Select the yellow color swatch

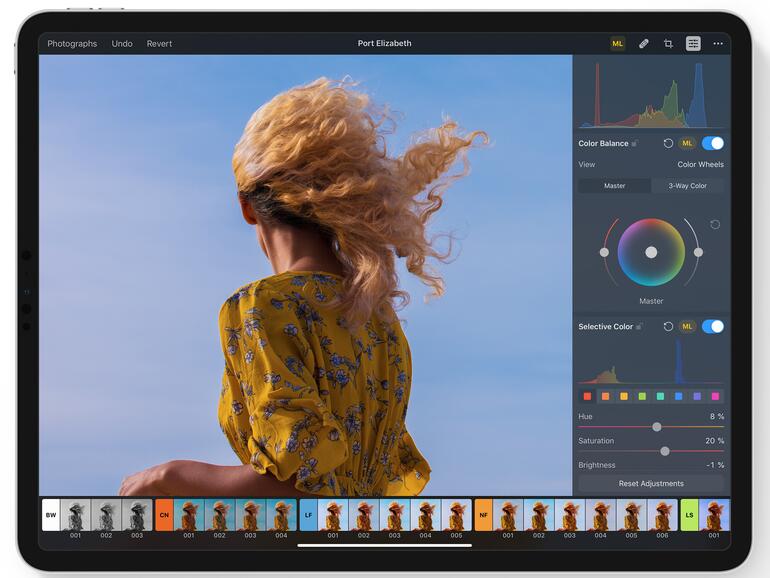[x=624, y=396]
